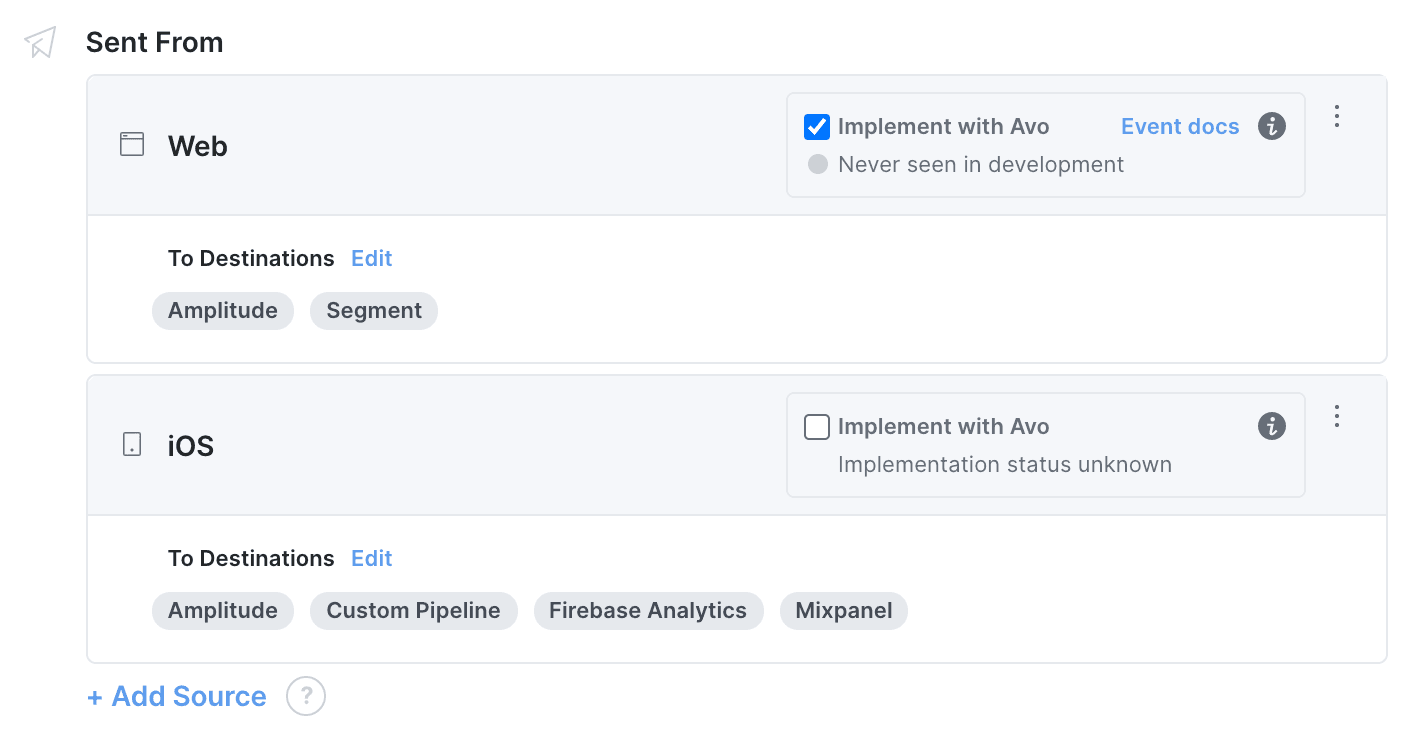Select the Segment destination tag under Web

[374, 311]
